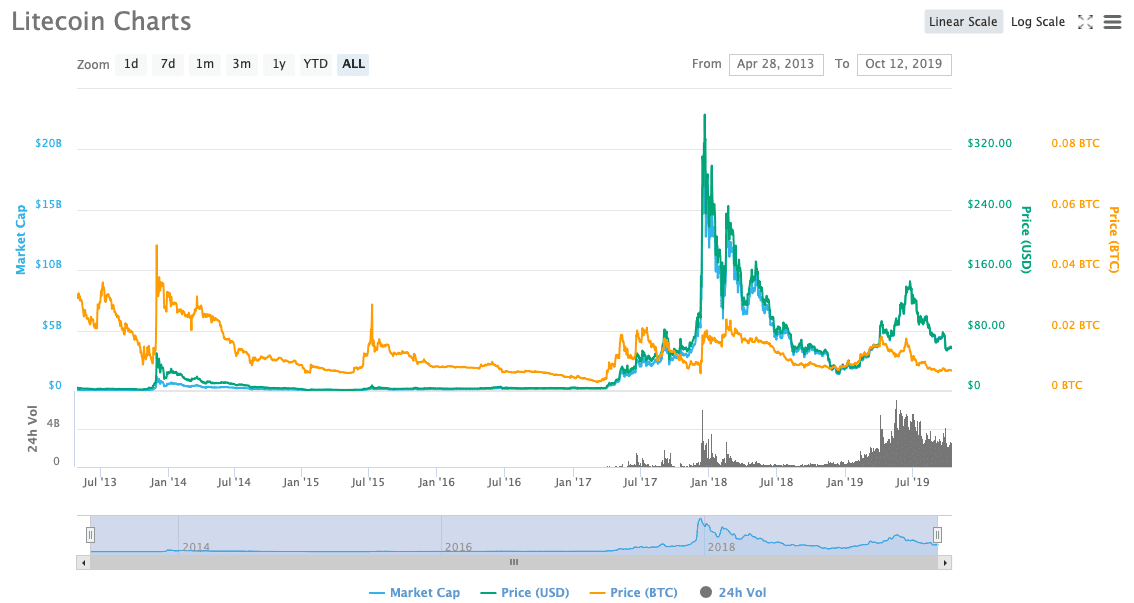Set zoom range to 3m
This screenshot has height=603, width=1134.
242,64
